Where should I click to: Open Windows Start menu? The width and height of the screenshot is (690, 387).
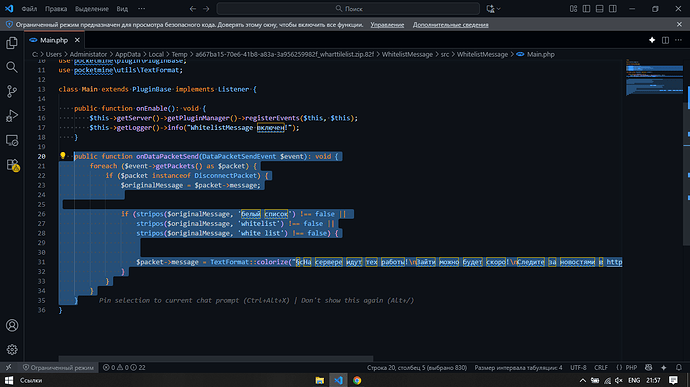point(8,380)
